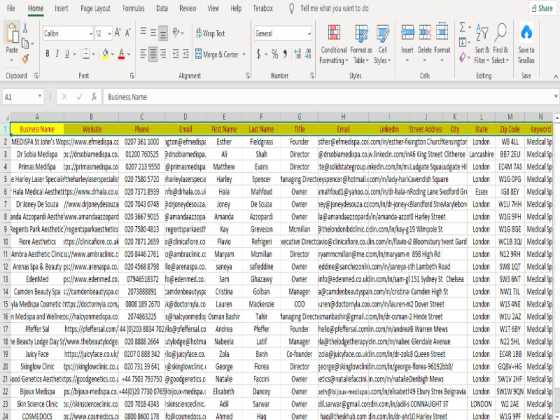560x420 pixels.
Task: Click Format cells button
Action: 442,43
